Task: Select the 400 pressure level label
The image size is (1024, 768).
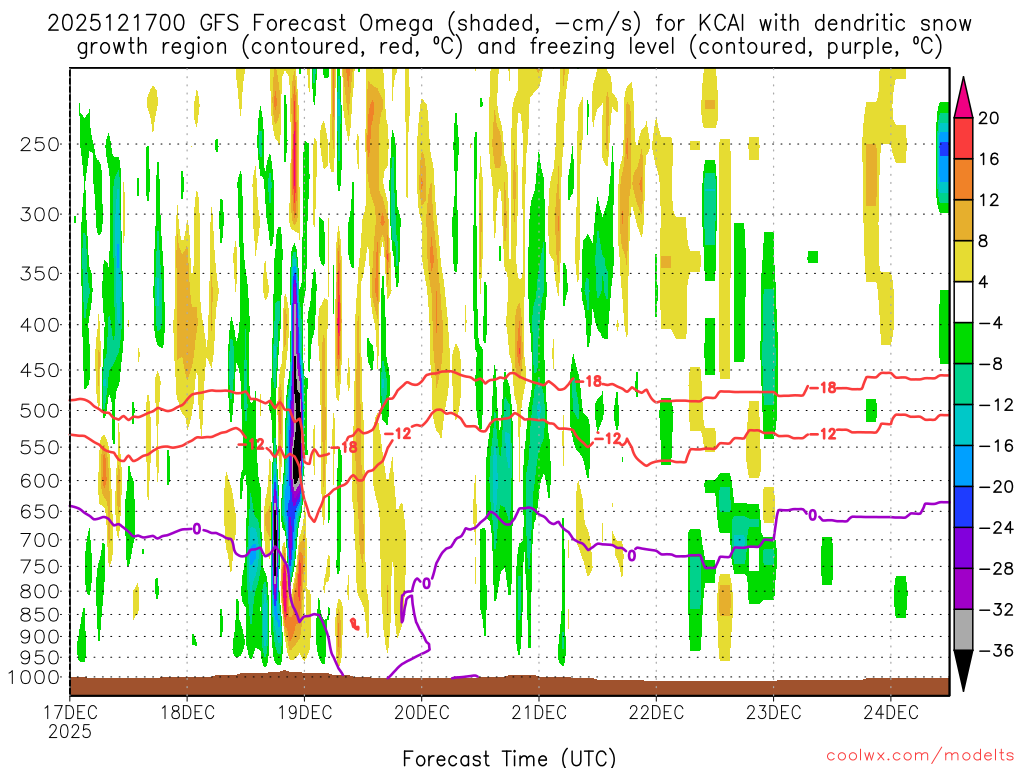Action: [40, 325]
